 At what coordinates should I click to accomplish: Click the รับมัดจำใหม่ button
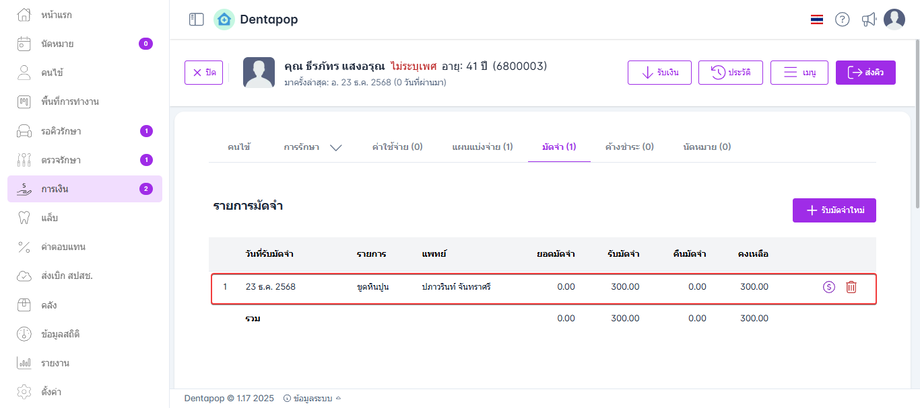tap(834, 210)
